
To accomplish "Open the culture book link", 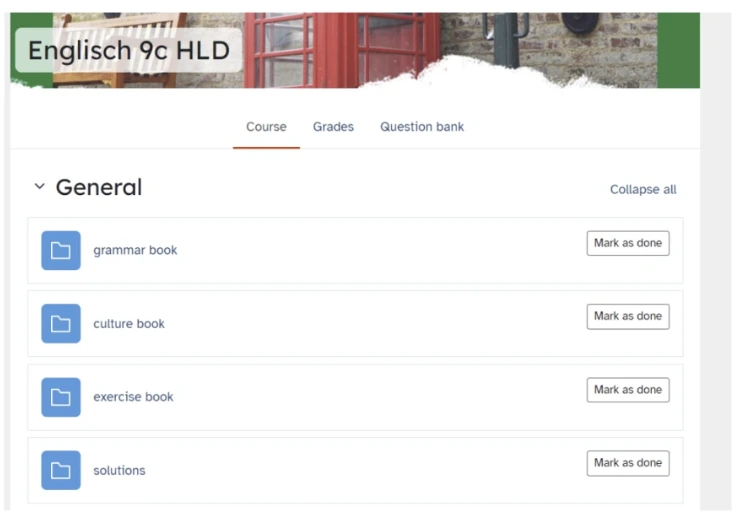I will tap(129, 324).
